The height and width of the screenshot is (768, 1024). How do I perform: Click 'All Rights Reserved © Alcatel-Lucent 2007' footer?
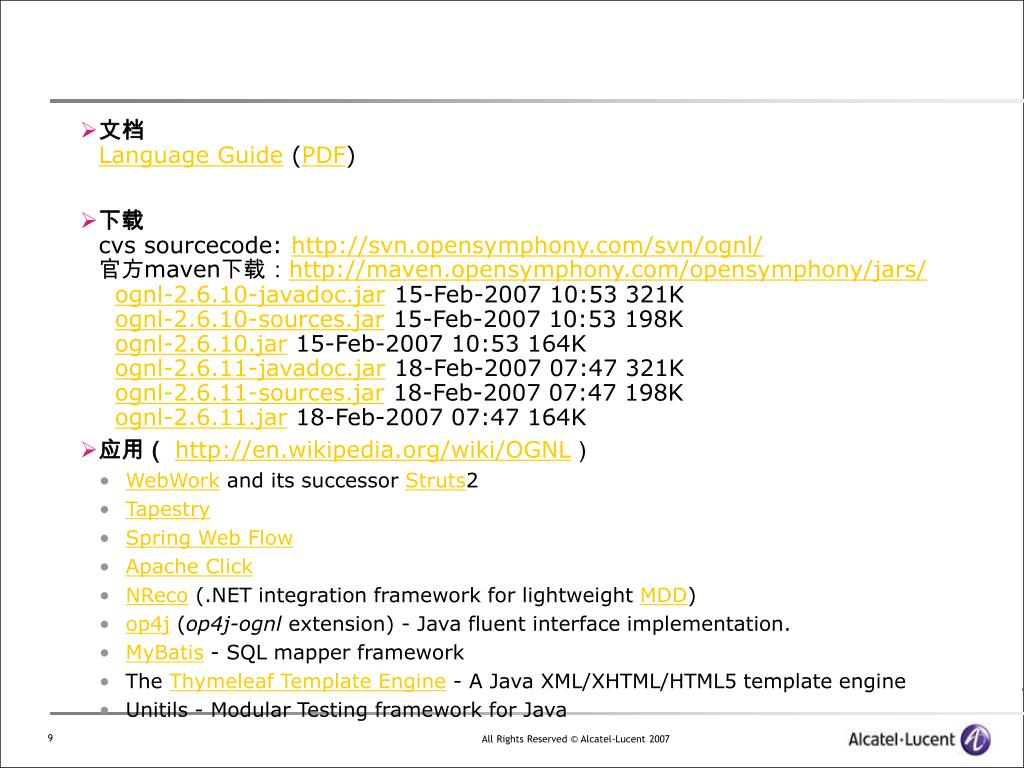[575, 739]
